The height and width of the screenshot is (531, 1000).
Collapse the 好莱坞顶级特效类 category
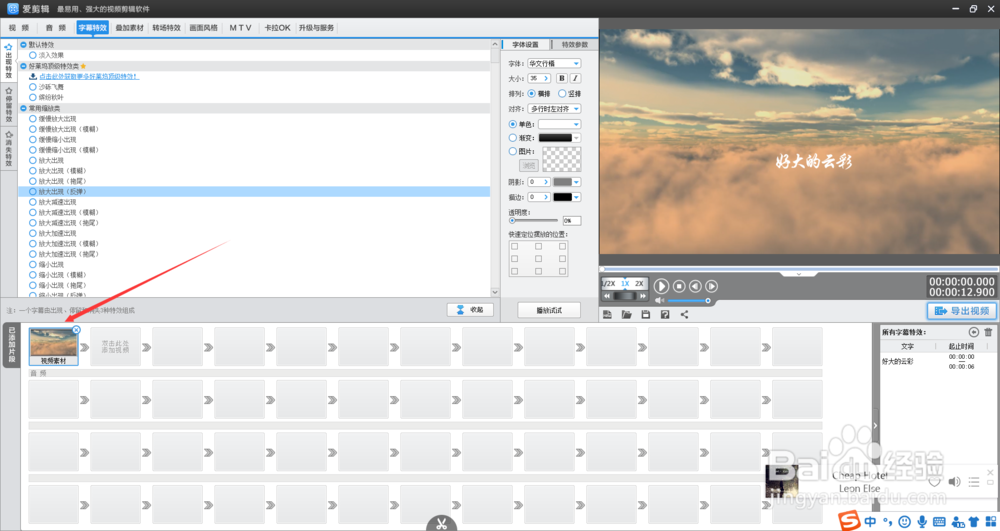(24, 66)
